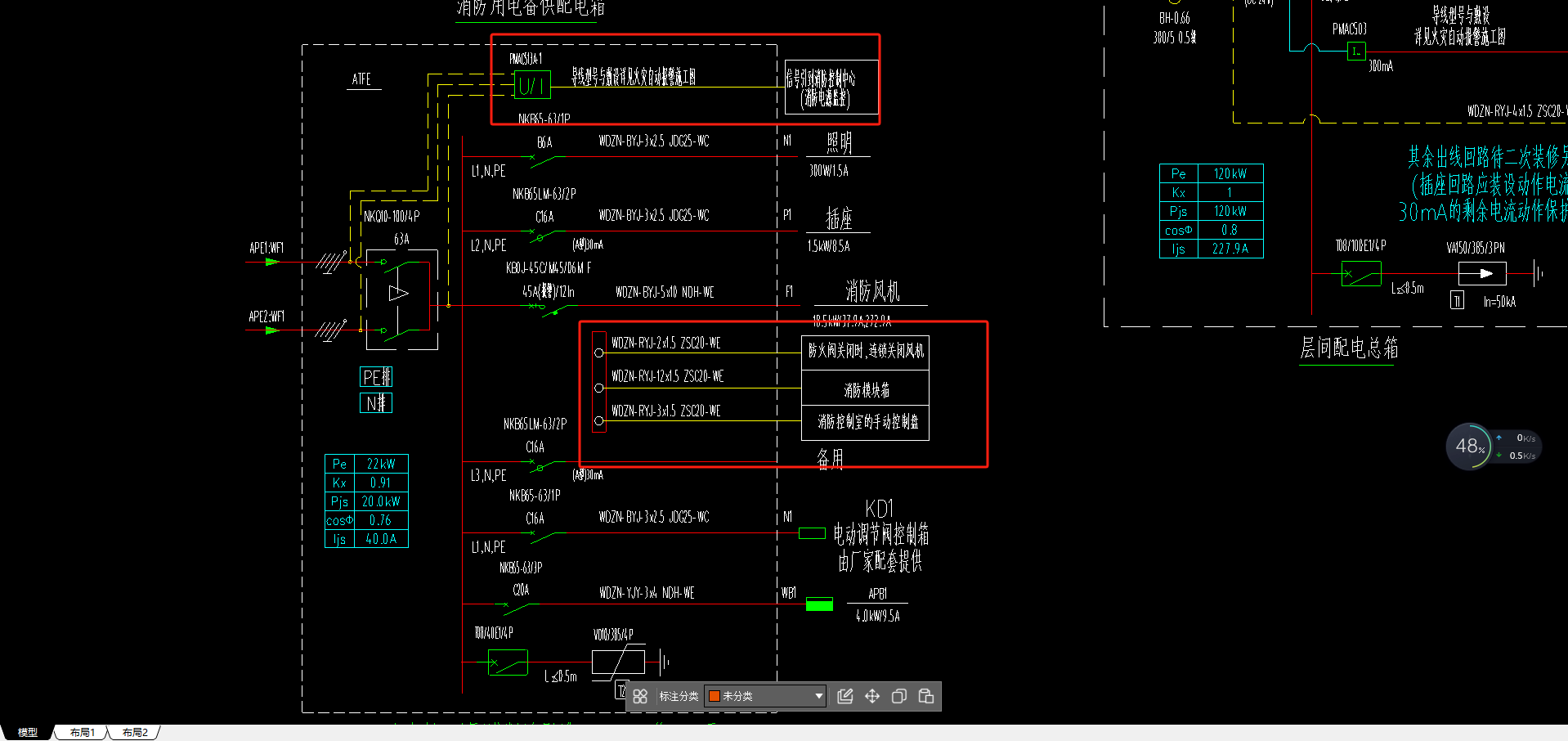This screenshot has height=741, width=1568.
Task: Open the 未分类 annotation category dropdown
Action: click(765, 696)
